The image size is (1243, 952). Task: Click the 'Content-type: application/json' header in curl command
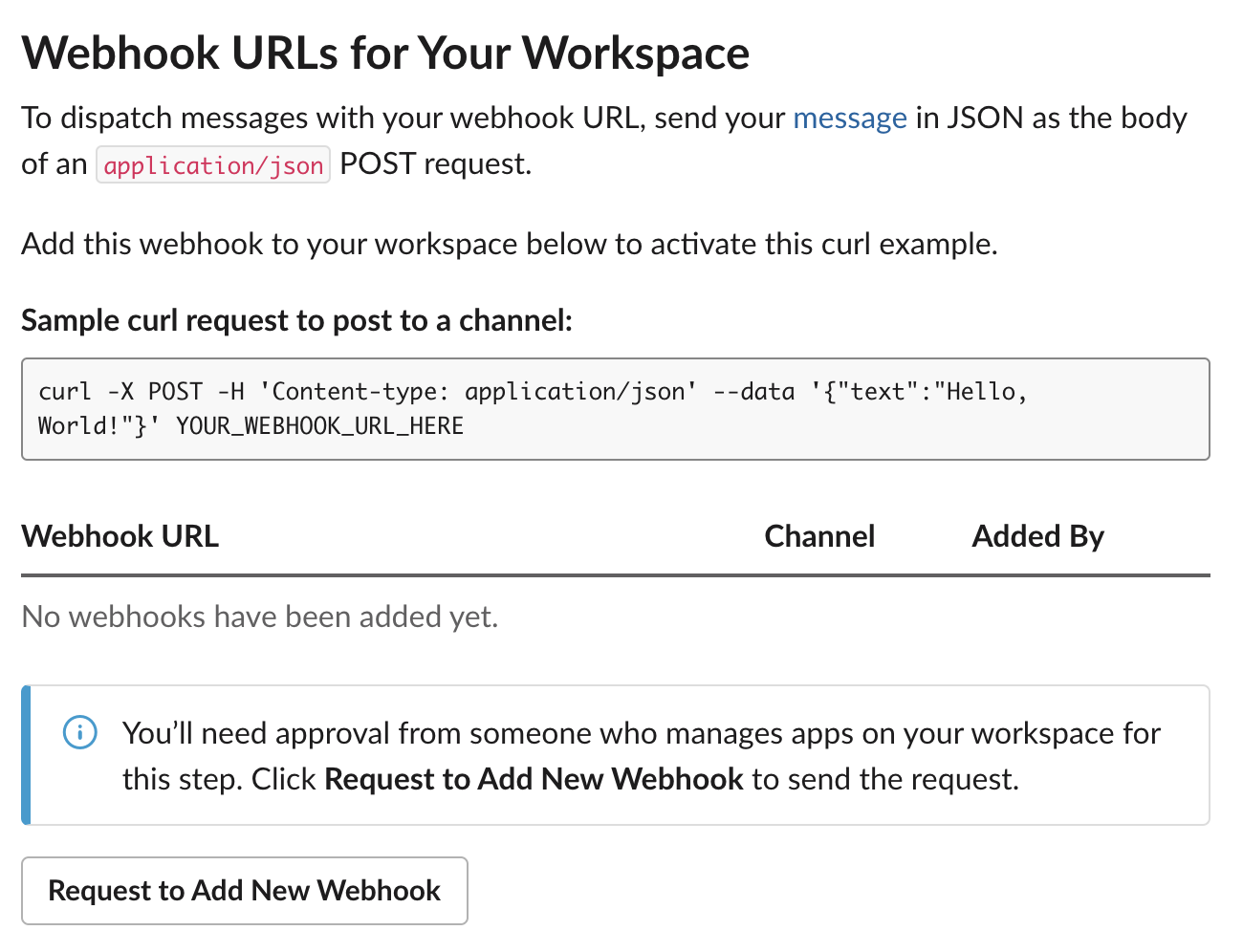[478, 392]
